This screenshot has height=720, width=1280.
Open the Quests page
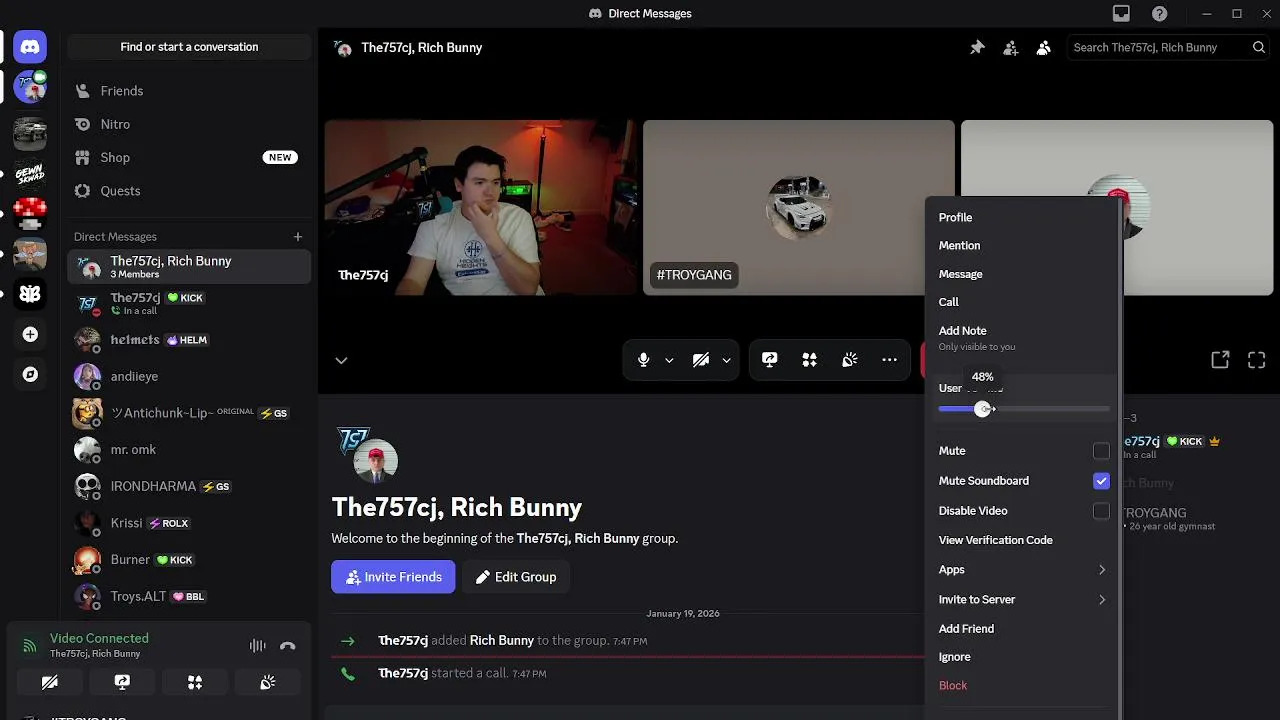click(189, 191)
